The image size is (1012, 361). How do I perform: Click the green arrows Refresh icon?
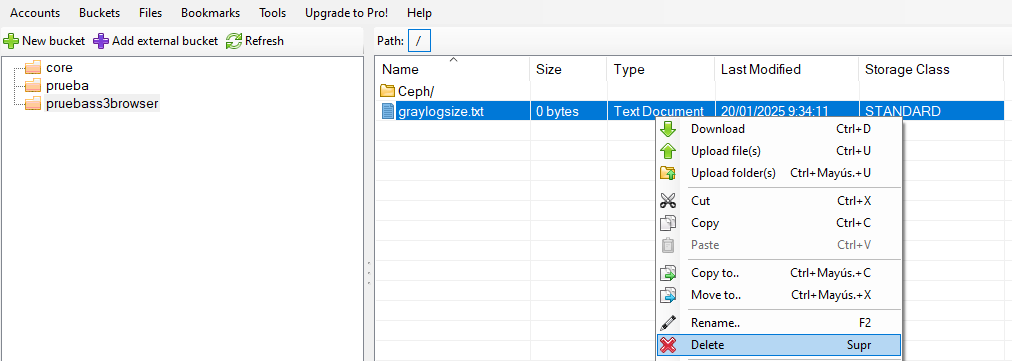[x=234, y=41]
